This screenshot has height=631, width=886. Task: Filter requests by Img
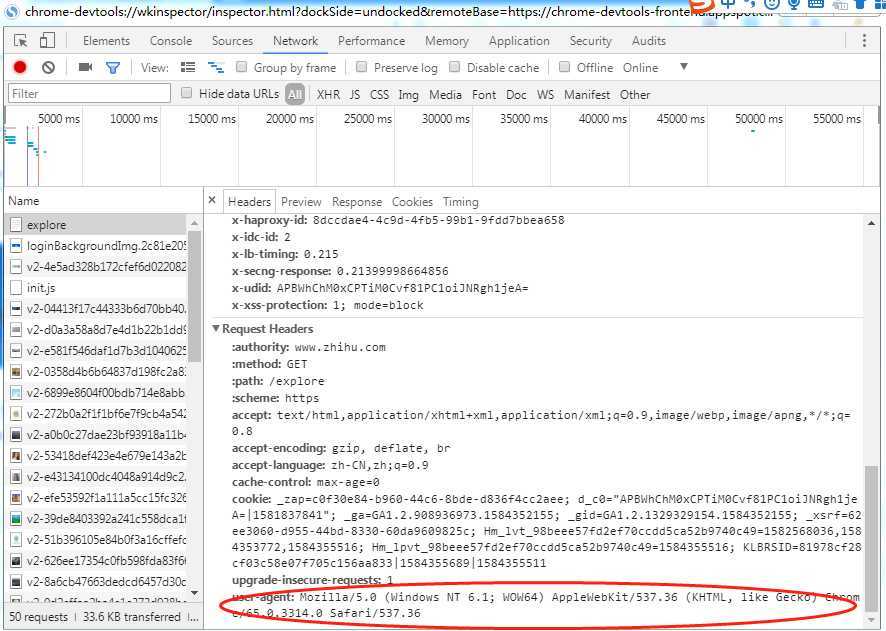coord(409,94)
